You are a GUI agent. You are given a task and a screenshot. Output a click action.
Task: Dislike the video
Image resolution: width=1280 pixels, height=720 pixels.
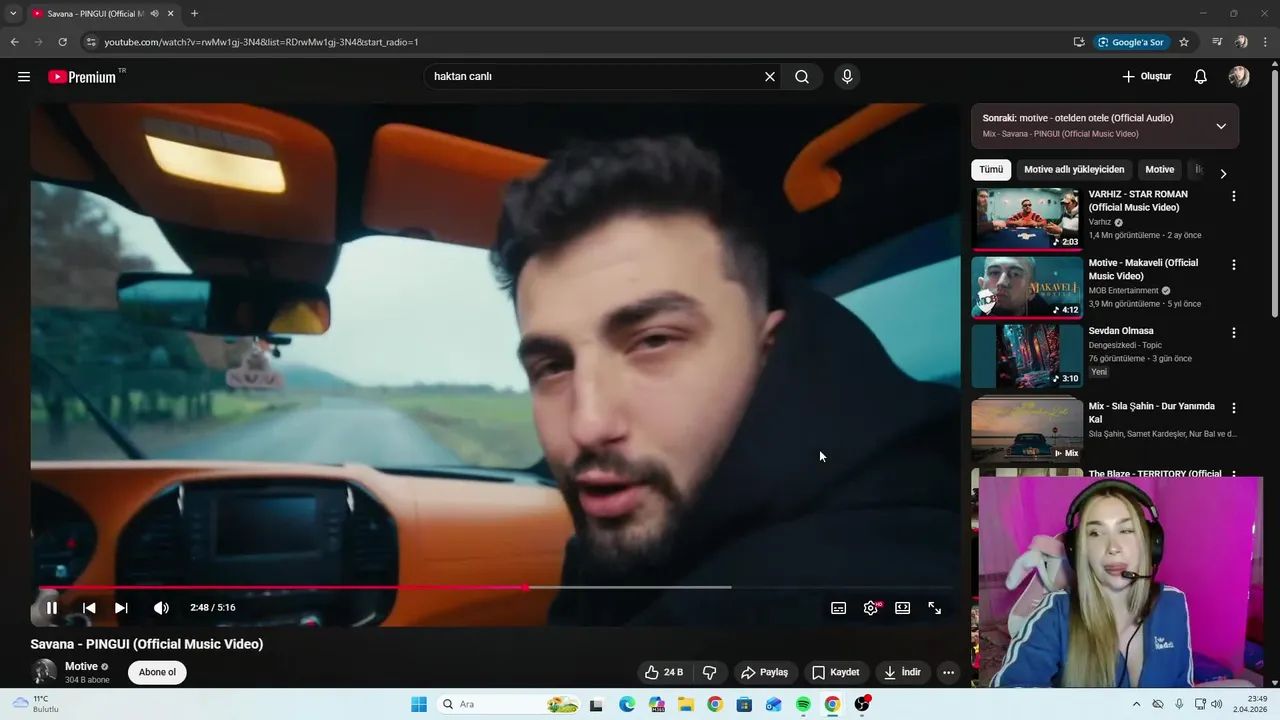point(710,672)
